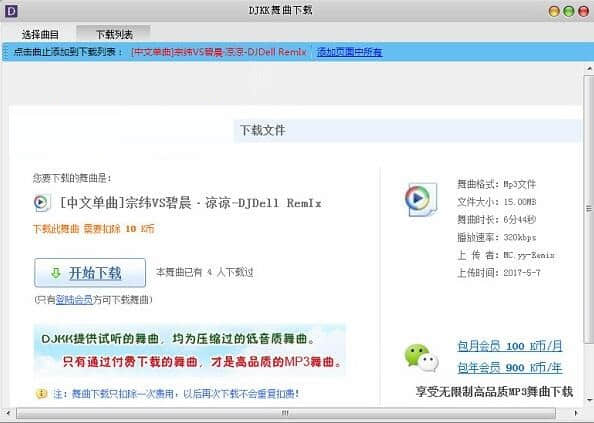The height and width of the screenshot is (423, 594).
Task: Click the vertical scrollbar thumb
Action: coord(589,208)
